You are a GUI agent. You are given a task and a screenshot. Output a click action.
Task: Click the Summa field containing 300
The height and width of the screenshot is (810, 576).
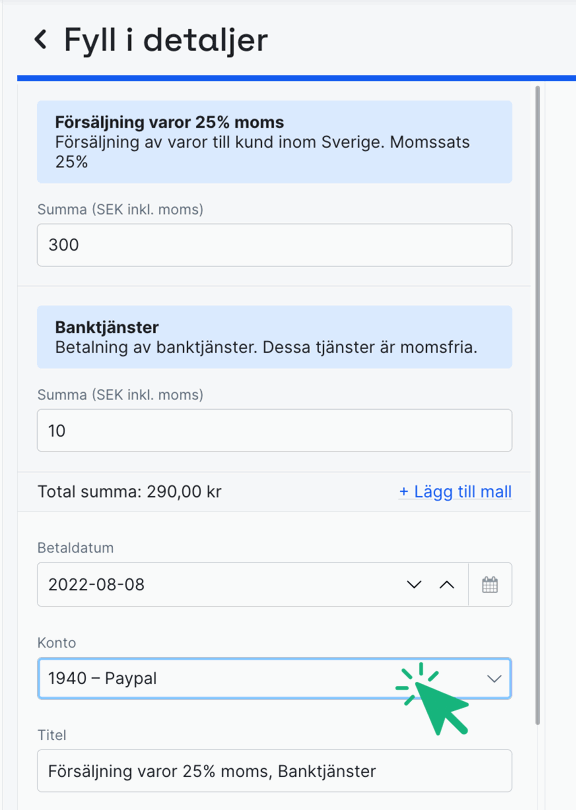click(274, 244)
